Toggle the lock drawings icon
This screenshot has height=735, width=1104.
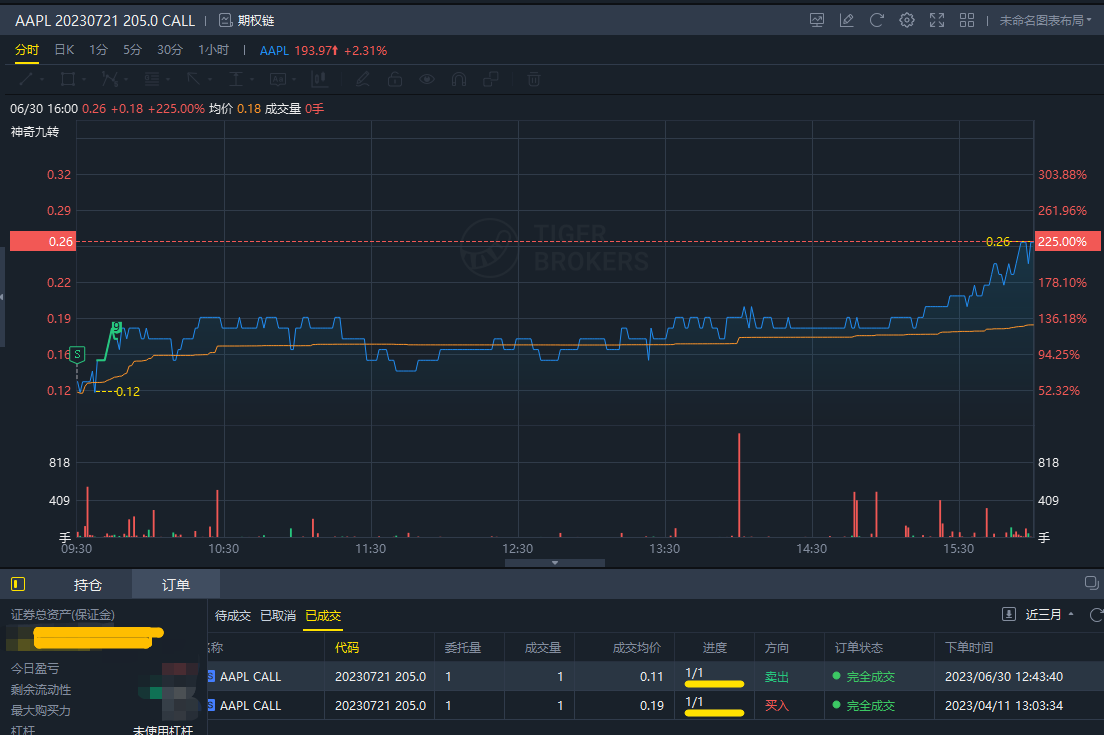pos(395,79)
